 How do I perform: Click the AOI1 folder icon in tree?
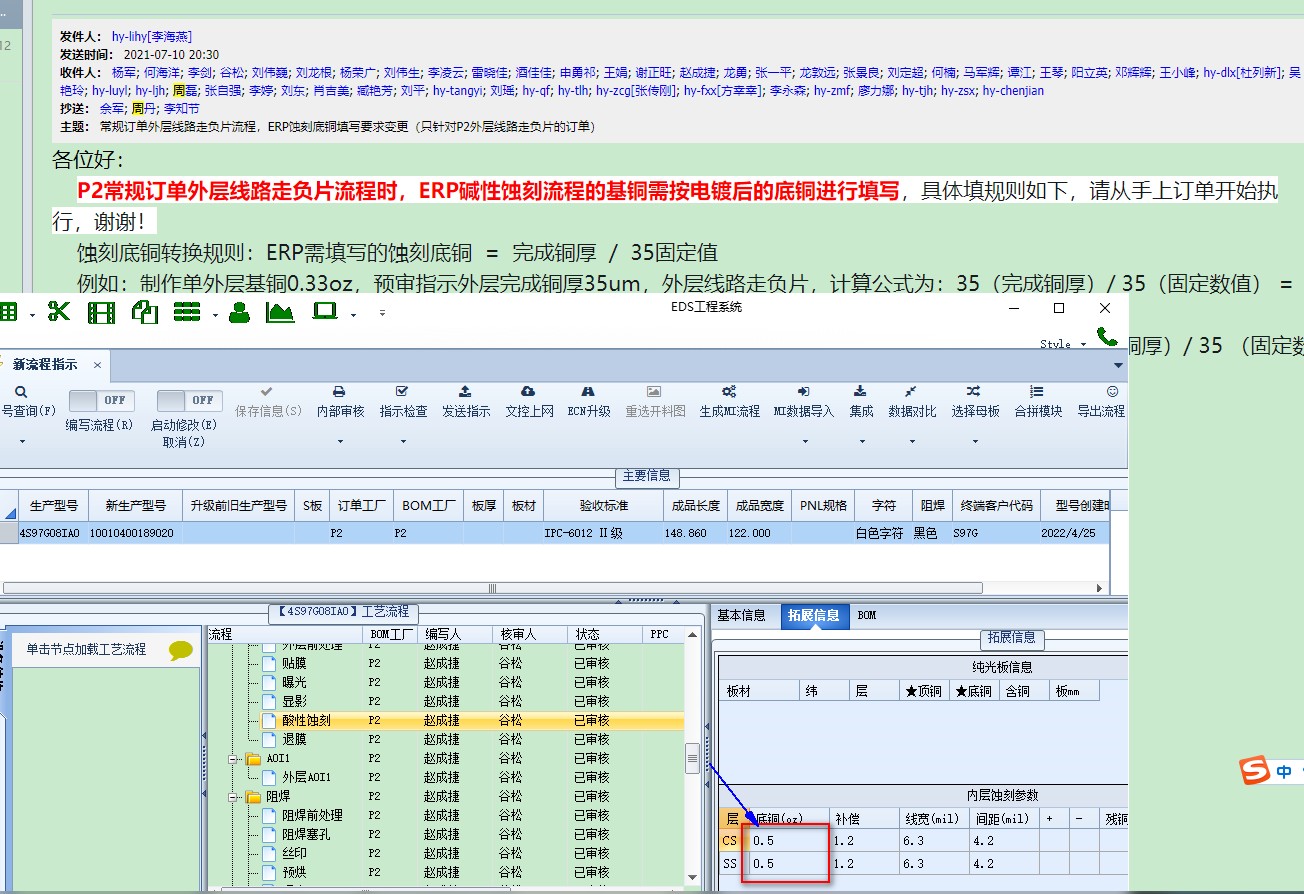click(x=253, y=758)
